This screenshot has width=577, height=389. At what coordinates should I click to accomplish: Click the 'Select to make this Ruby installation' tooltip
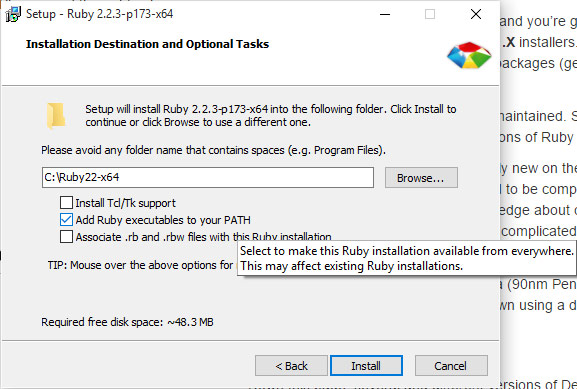click(407, 258)
